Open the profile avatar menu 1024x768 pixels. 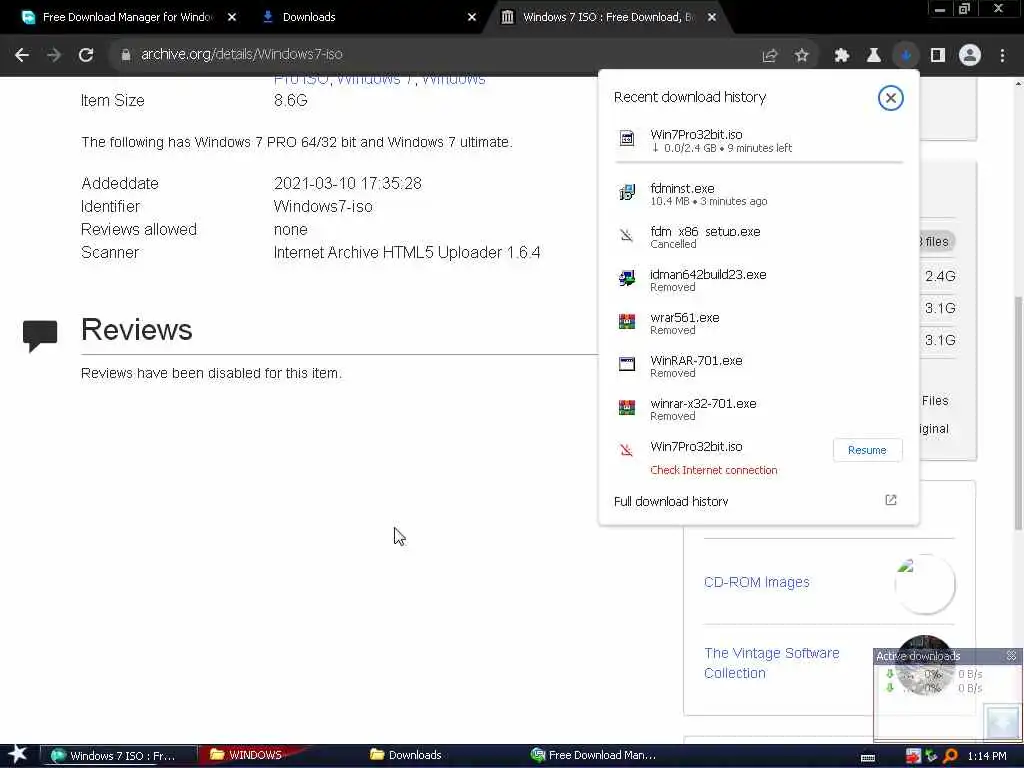pos(970,56)
